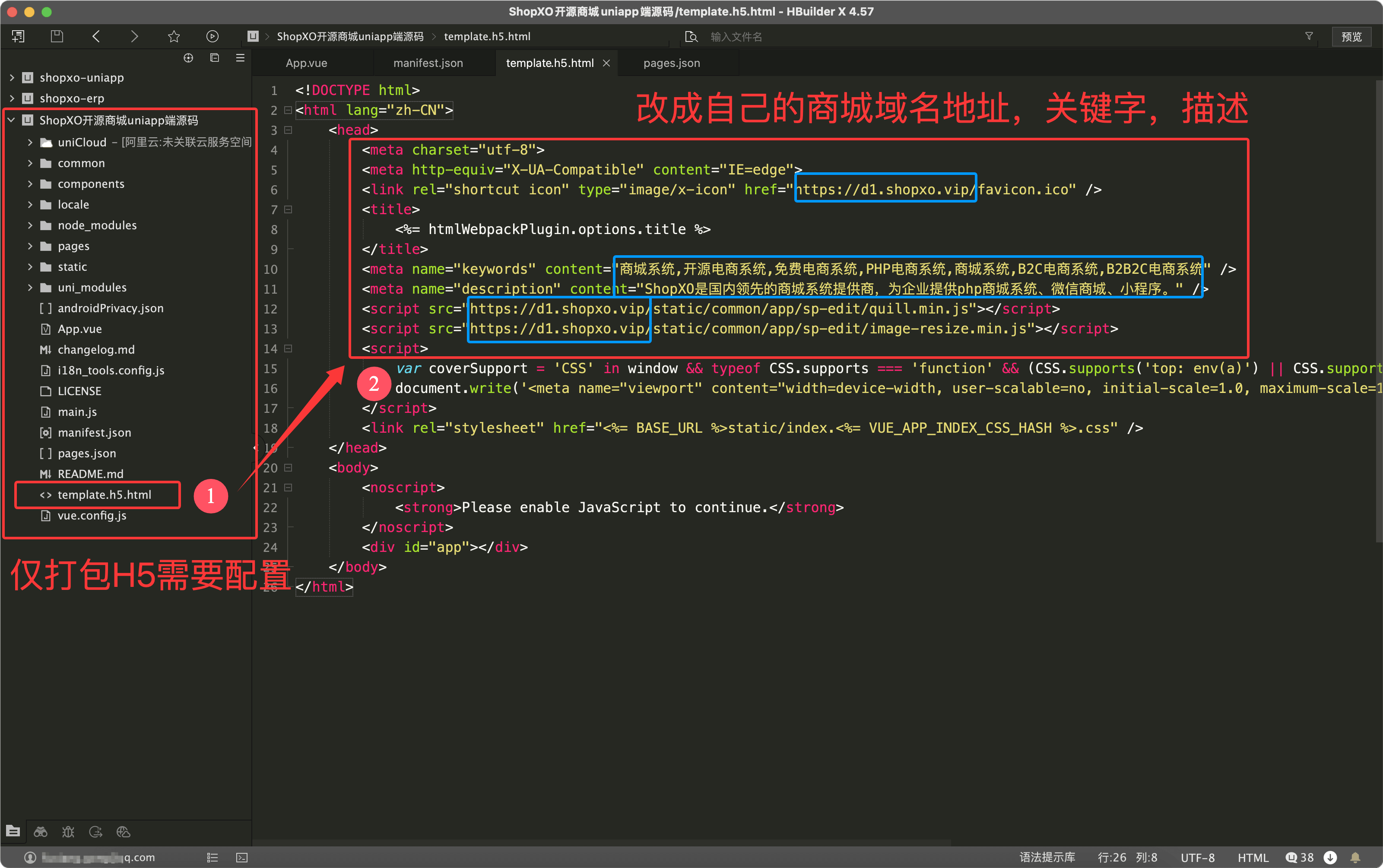Click the filter funnel icon
This screenshot has height=868, width=1383.
tap(1309, 36)
